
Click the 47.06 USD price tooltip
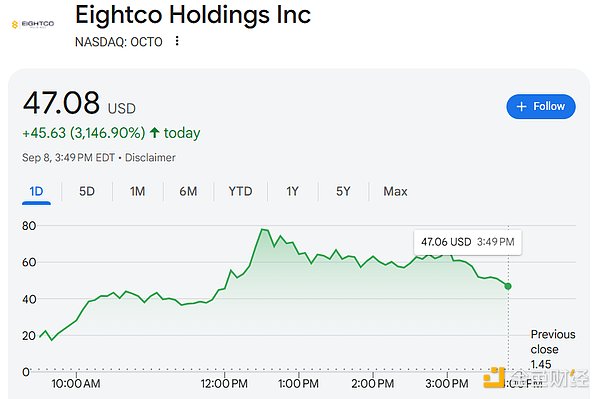[468, 242]
